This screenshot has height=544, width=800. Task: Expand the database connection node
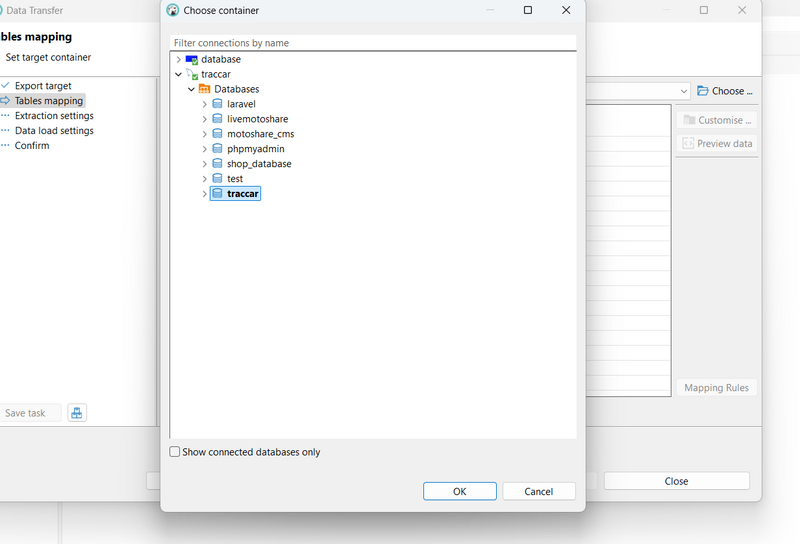178,59
